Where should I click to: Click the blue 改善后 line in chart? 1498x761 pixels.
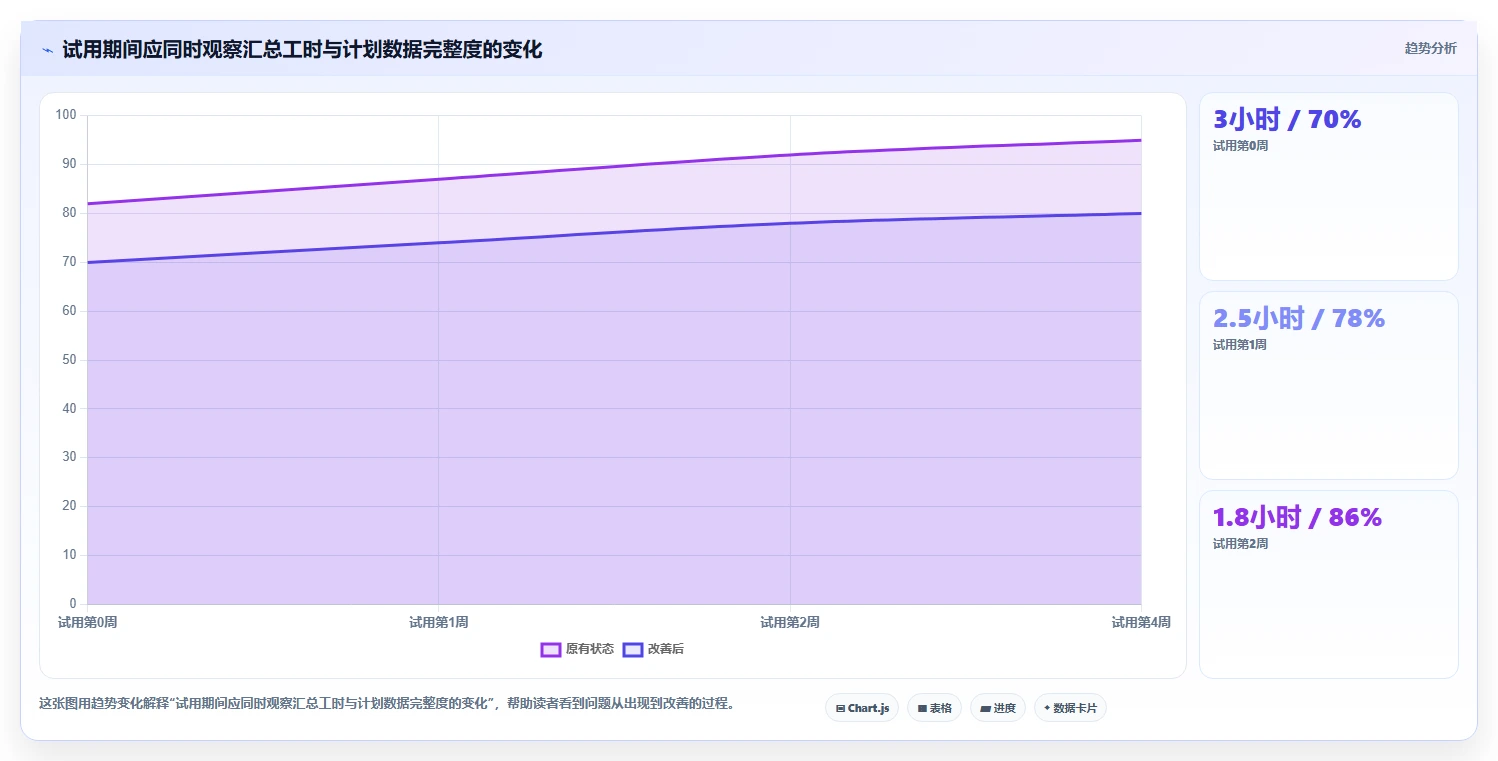(614, 234)
